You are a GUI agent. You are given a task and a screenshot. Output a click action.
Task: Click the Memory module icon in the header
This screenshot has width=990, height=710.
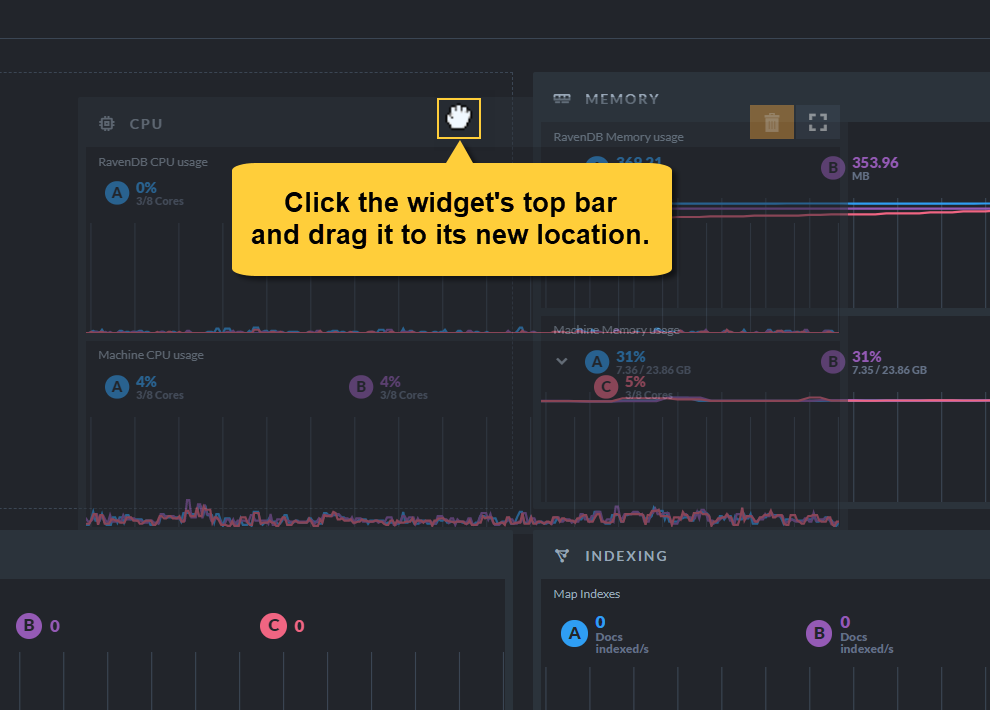(x=561, y=98)
